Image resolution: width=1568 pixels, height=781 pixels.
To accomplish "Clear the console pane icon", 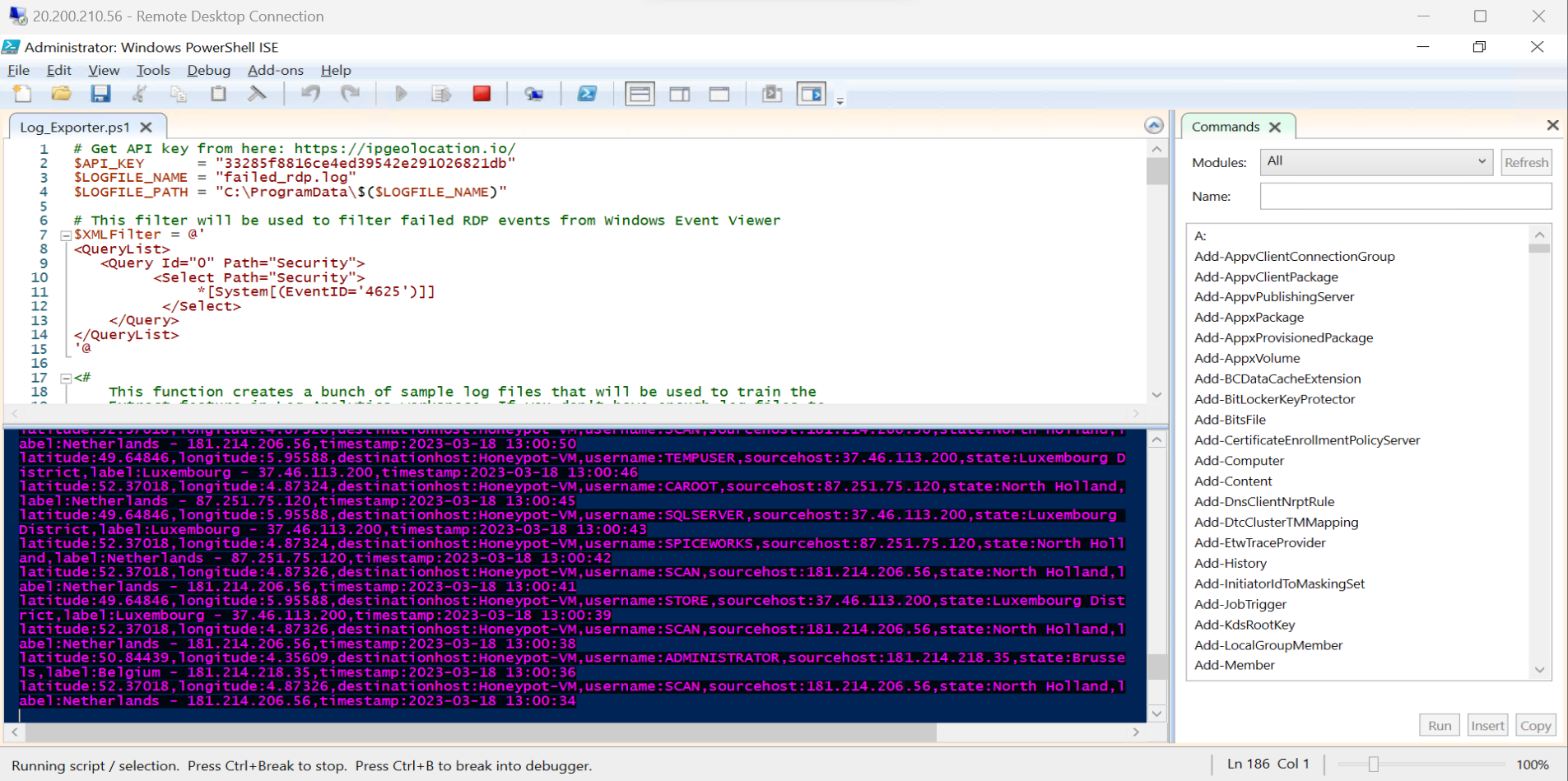I will [x=258, y=94].
